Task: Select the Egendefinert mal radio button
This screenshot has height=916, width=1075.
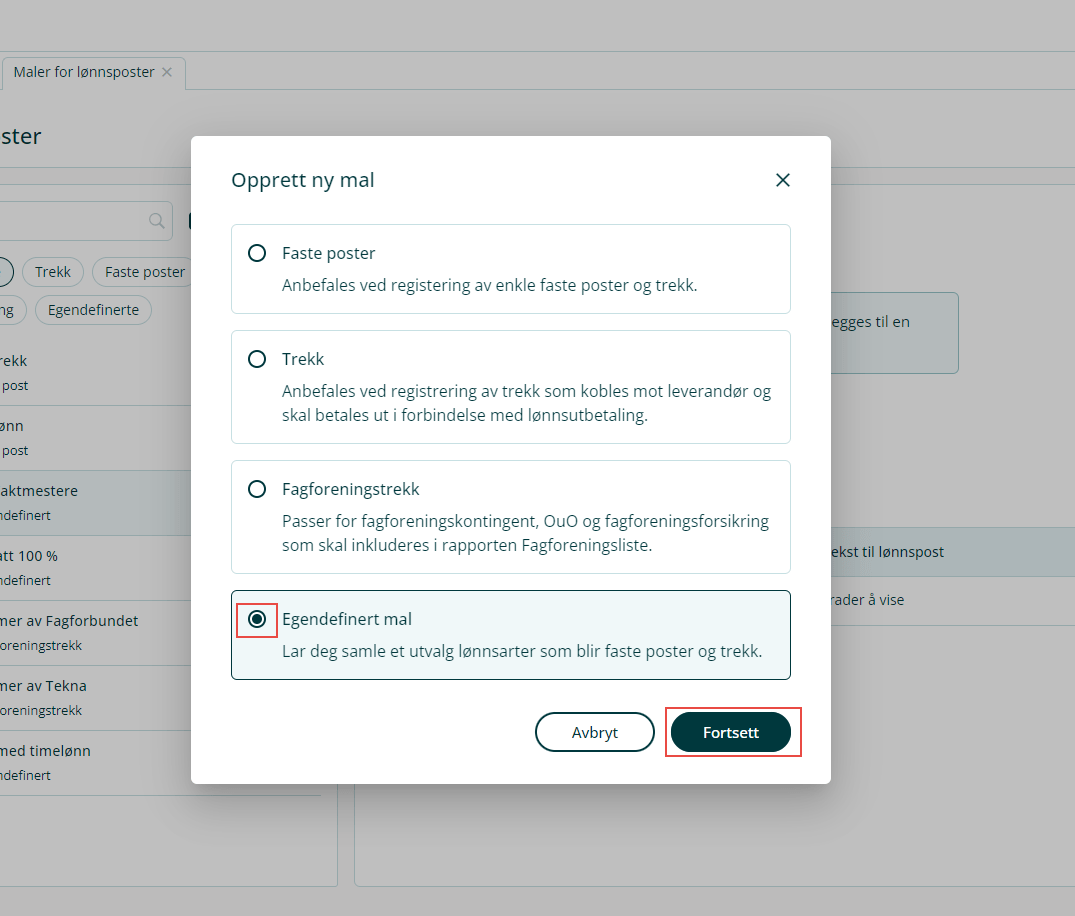Action: coord(257,619)
